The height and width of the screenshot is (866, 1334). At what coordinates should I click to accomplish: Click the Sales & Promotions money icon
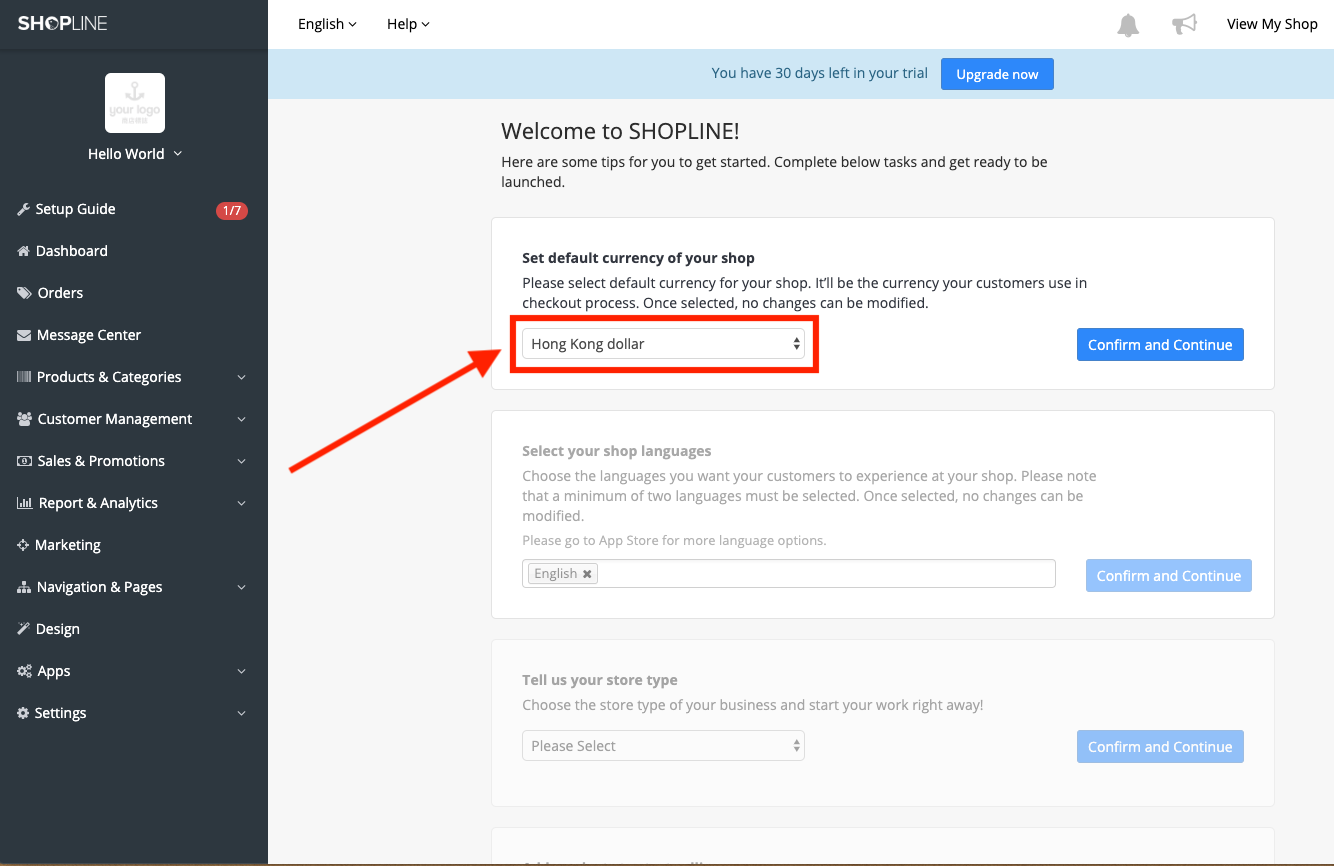[25, 461]
